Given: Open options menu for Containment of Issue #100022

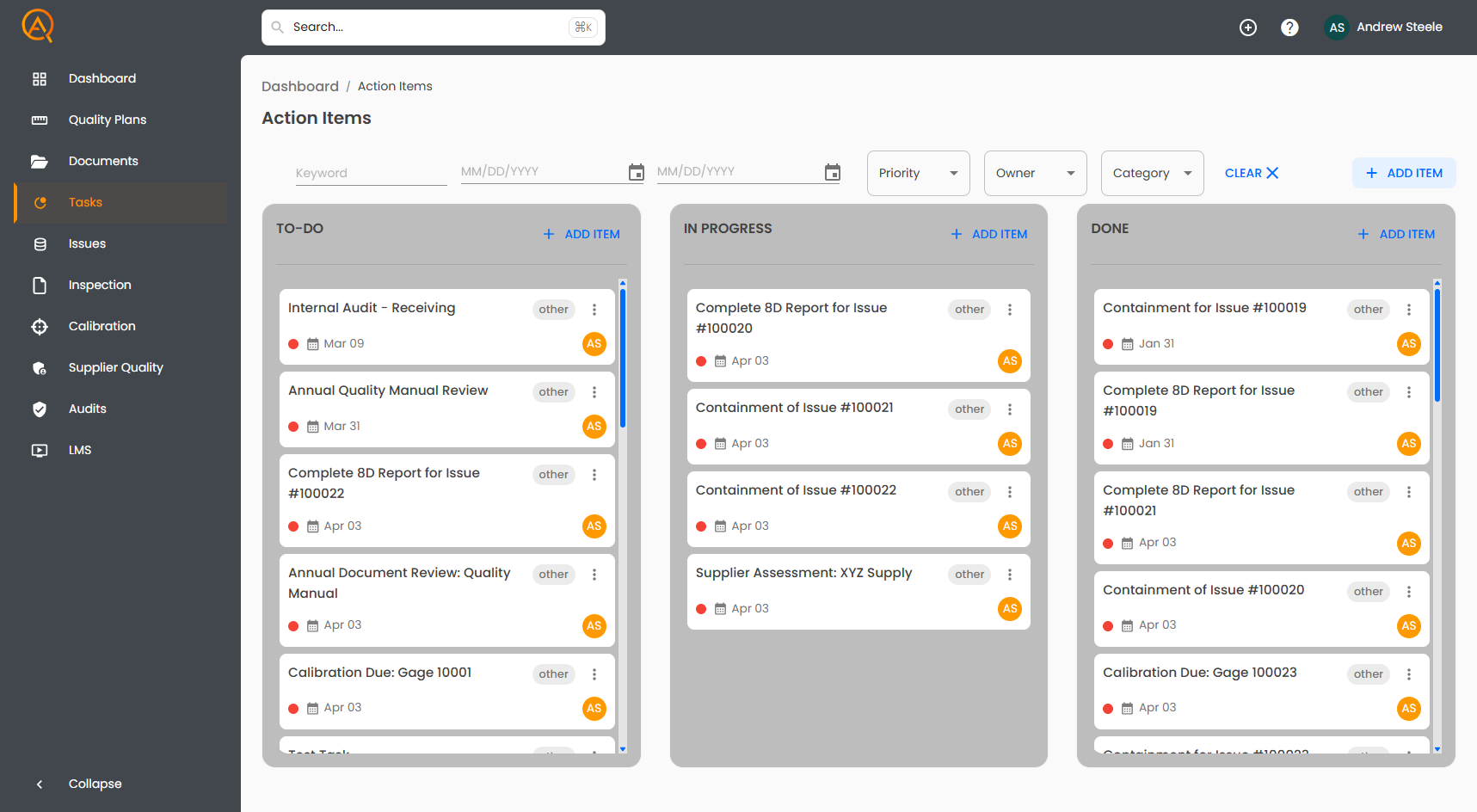Looking at the screenshot, I should [1010, 492].
